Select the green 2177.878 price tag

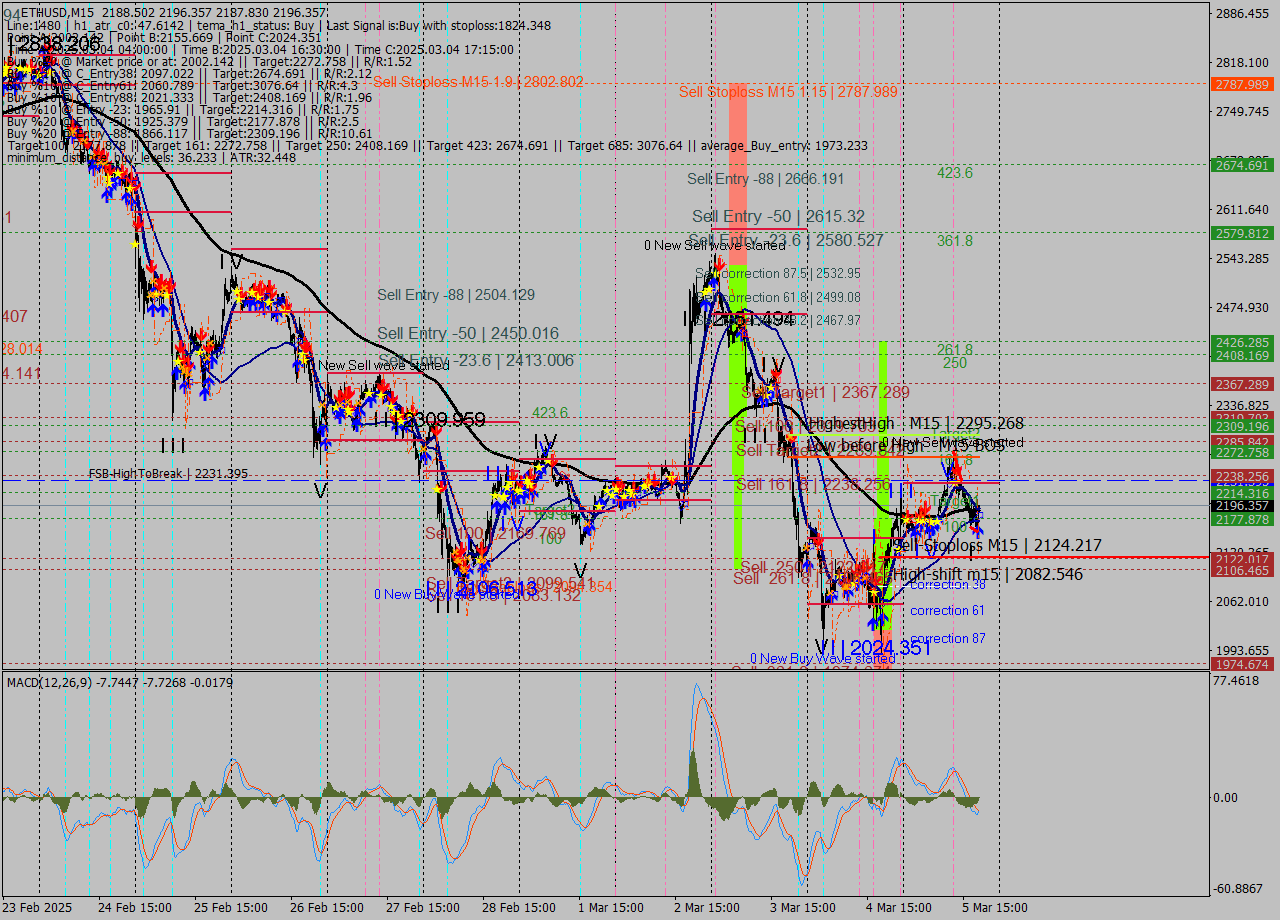coord(1241,519)
